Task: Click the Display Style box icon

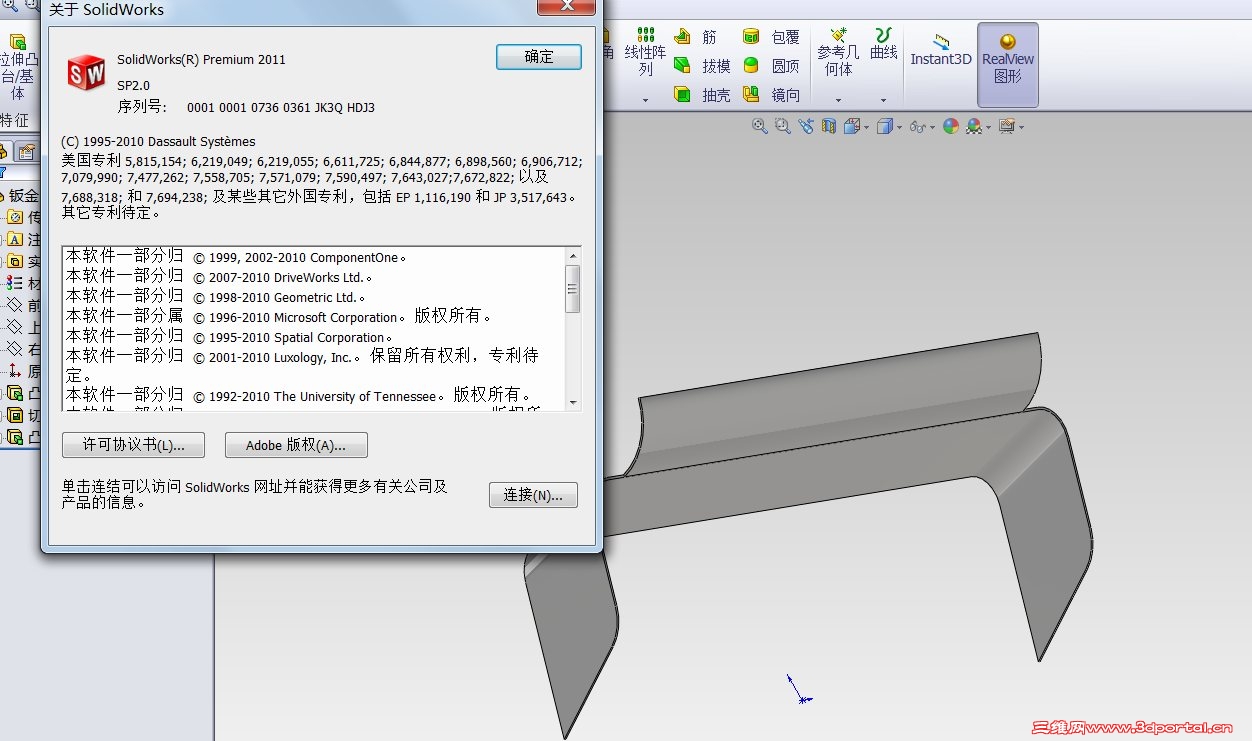Action: [x=884, y=126]
